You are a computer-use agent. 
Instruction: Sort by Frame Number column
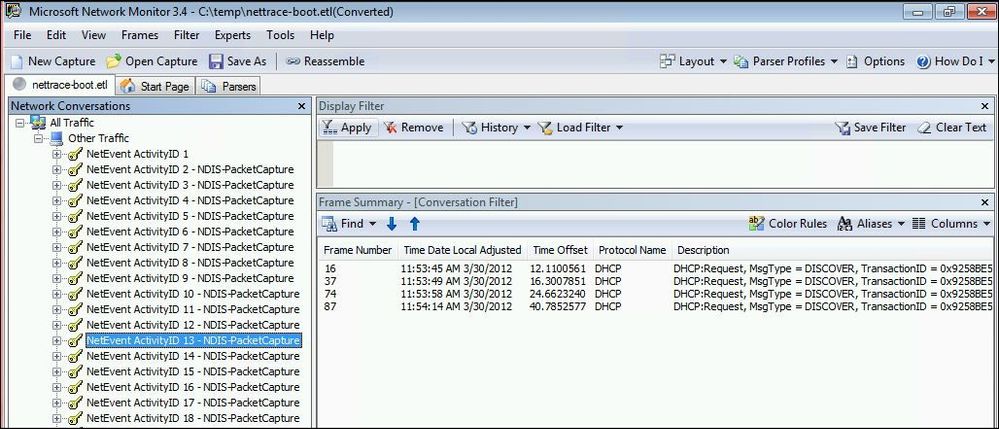357,250
